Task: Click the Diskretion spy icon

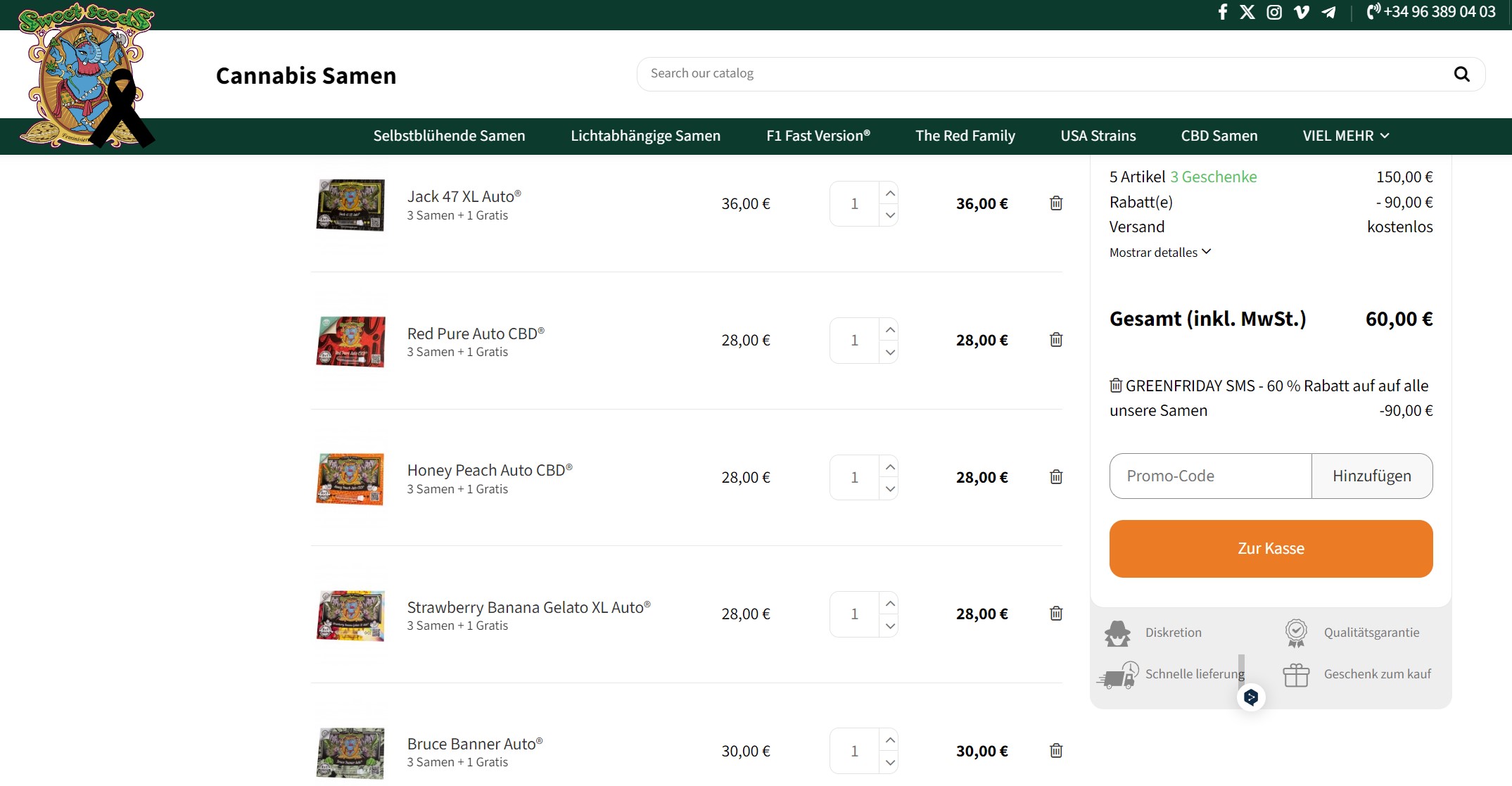Action: pos(1117,633)
